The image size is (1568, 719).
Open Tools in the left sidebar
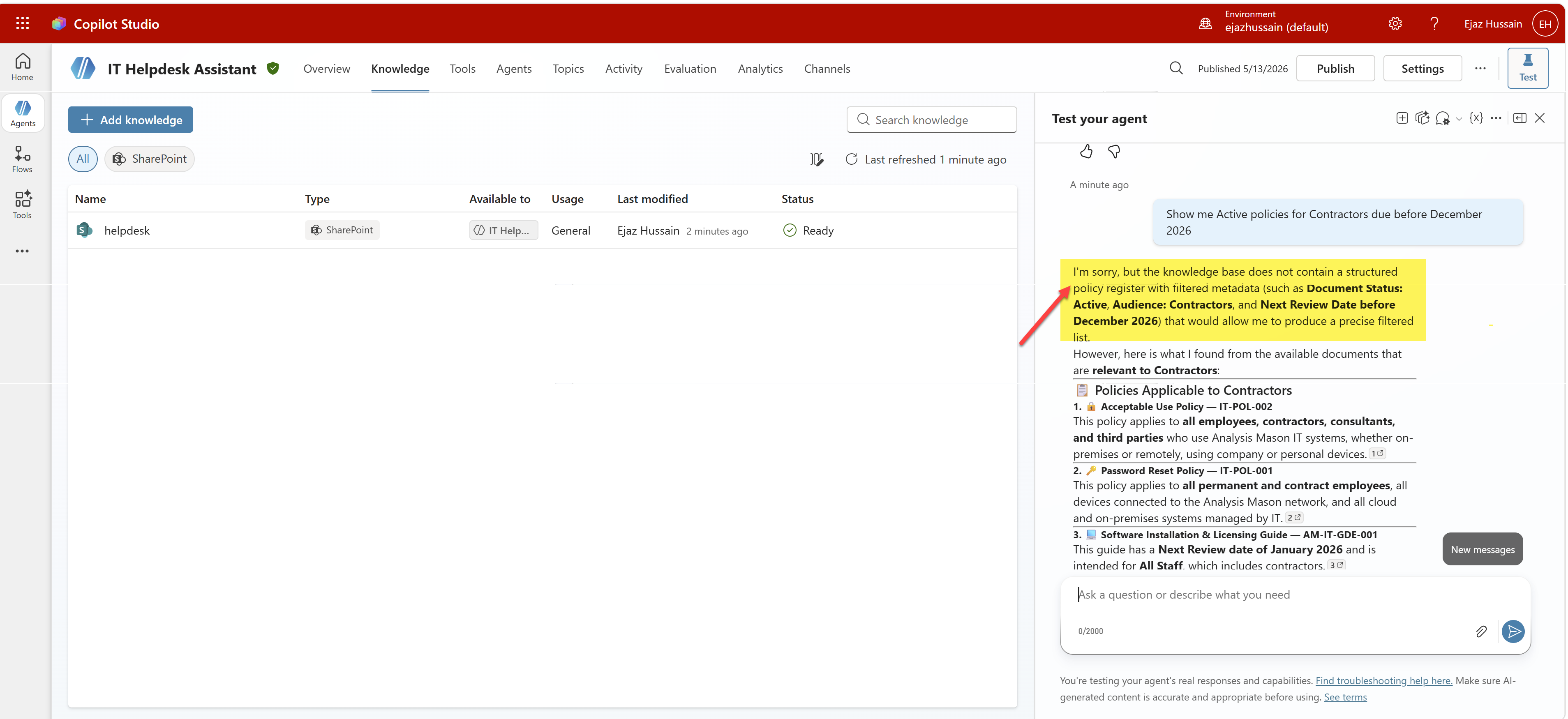tap(23, 205)
